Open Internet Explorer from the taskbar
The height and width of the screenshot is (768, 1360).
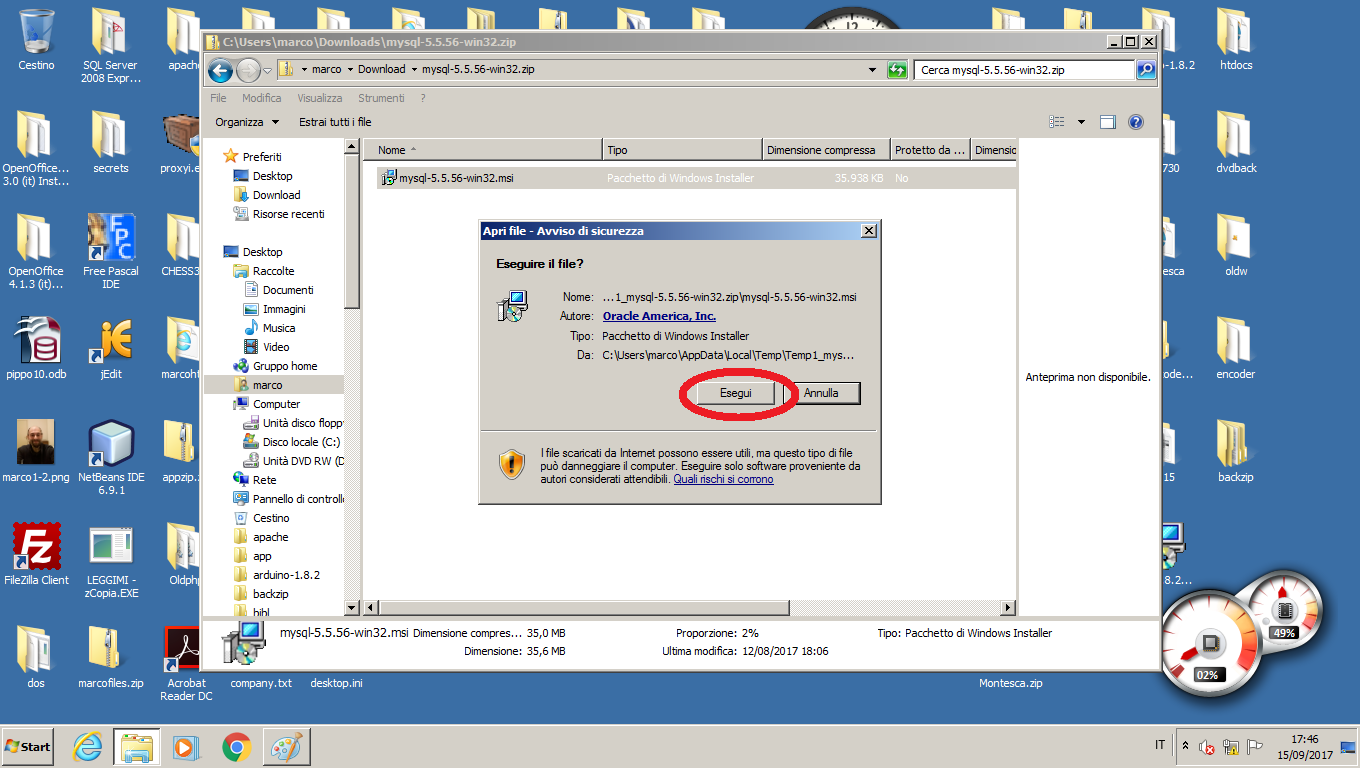point(89,746)
